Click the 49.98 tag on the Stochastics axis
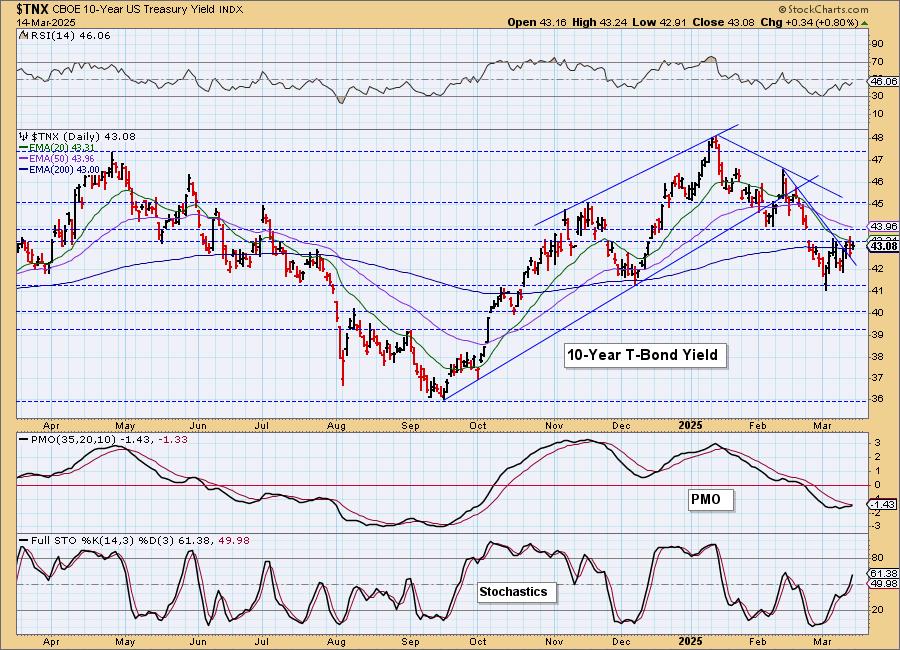The height and width of the screenshot is (650, 900). click(884, 584)
